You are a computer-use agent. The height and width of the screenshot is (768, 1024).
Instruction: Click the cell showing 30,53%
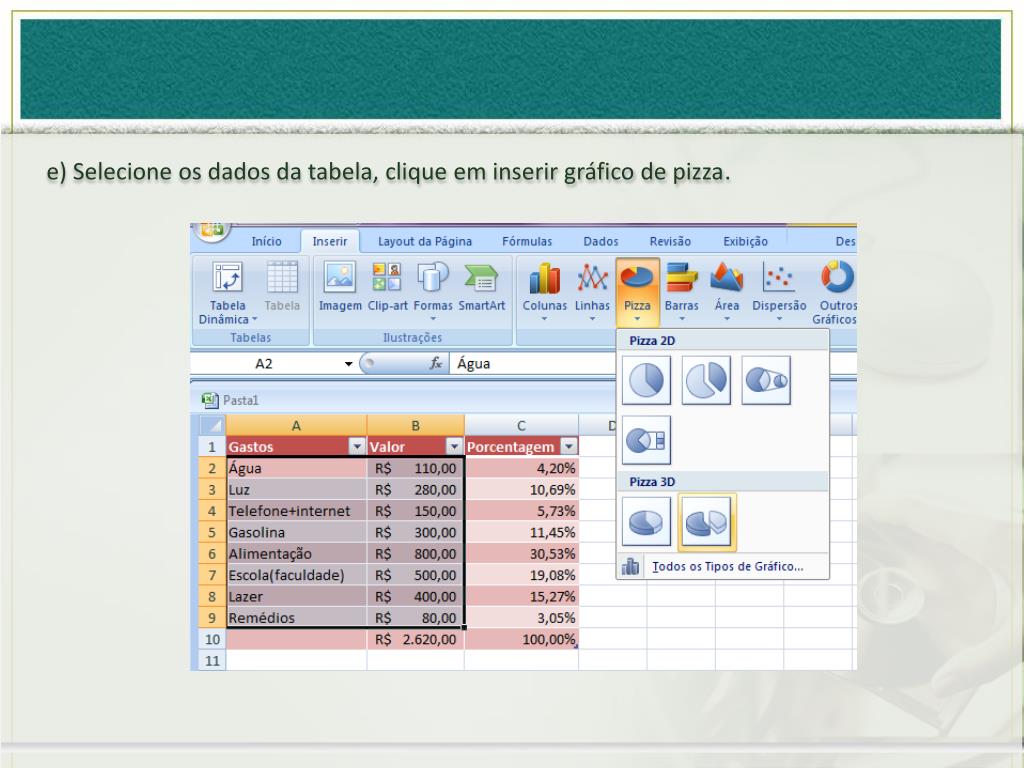click(x=521, y=554)
